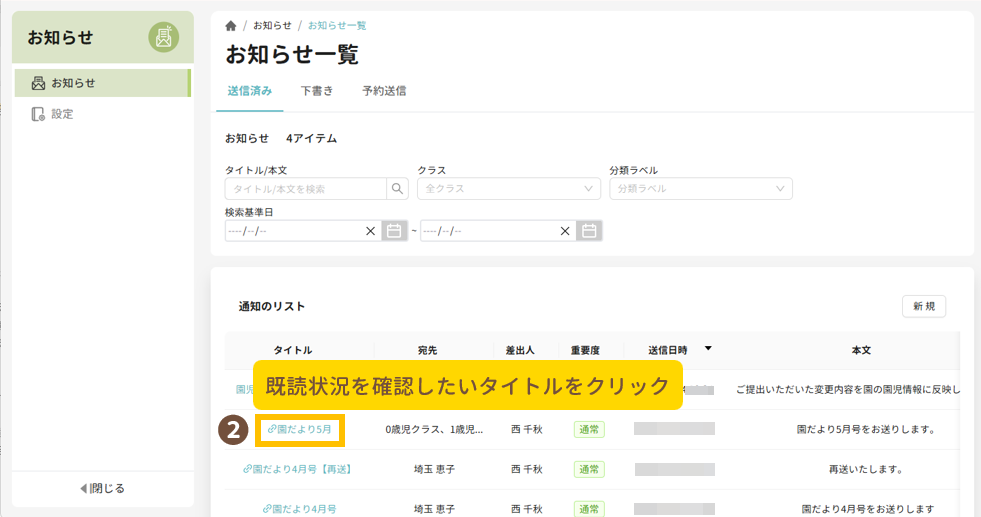The width and height of the screenshot is (981, 517).
Task: Open the 園だより5月 notice link
Action: tap(300, 430)
